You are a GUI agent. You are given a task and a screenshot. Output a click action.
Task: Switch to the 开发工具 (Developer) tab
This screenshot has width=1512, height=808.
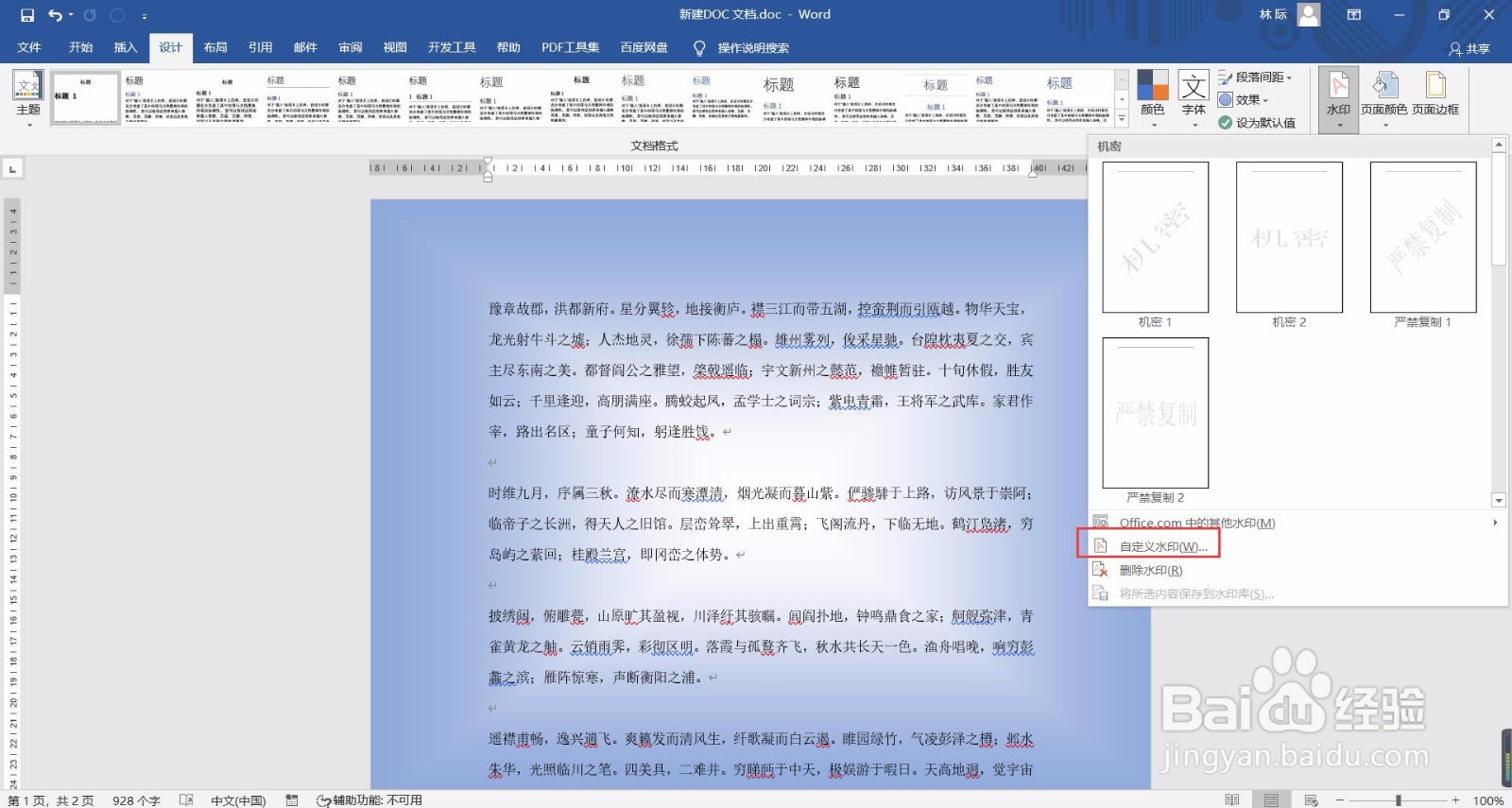point(452,47)
